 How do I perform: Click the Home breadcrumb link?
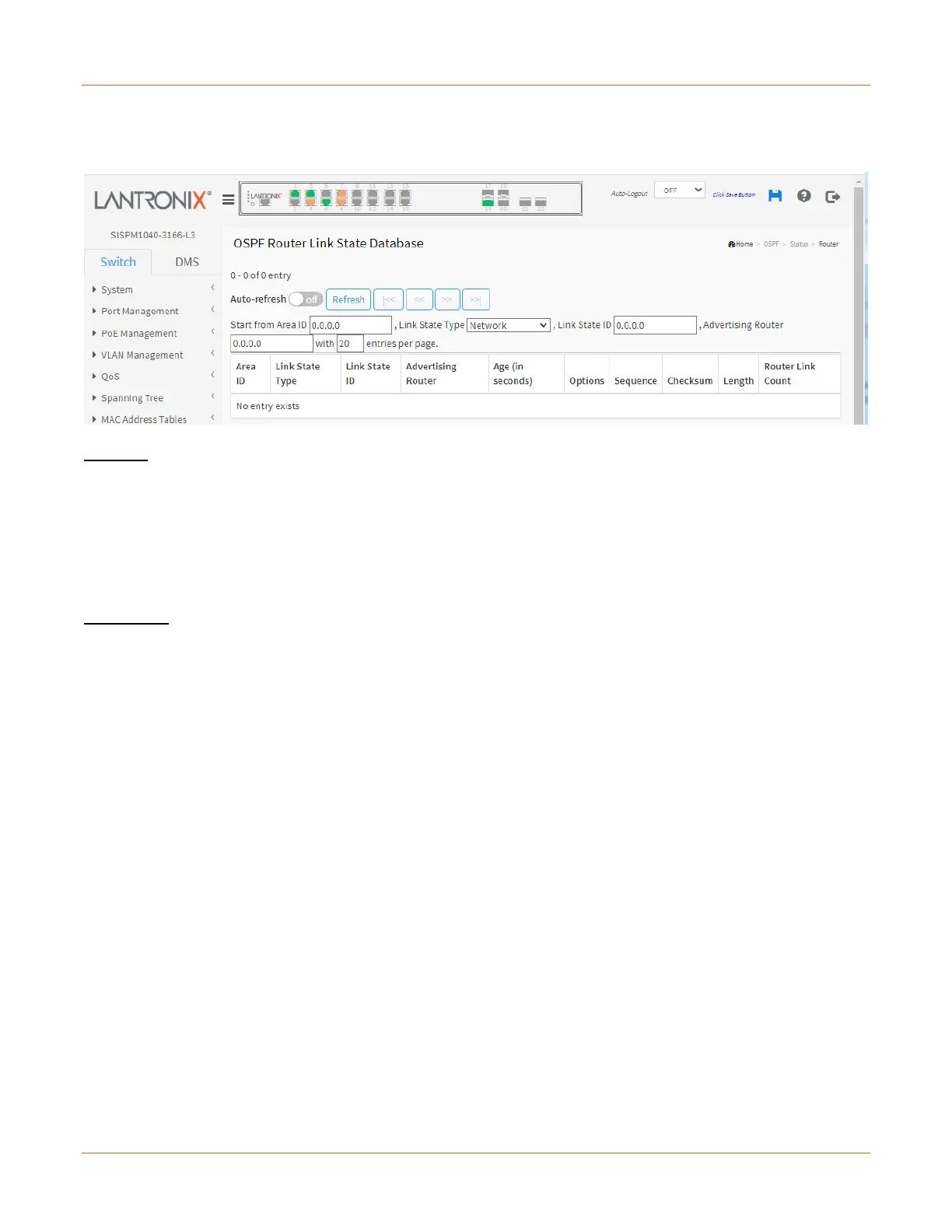click(x=741, y=244)
